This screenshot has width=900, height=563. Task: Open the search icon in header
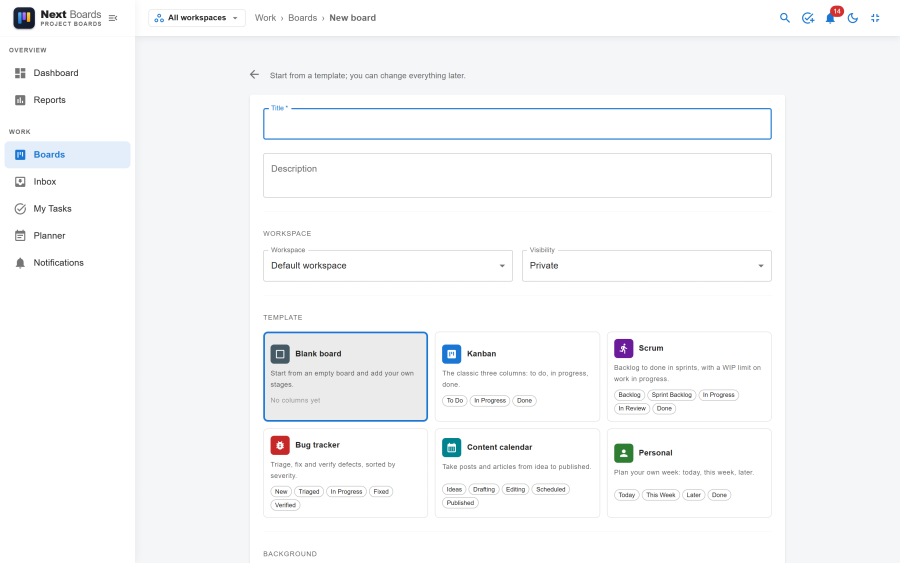point(785,18)
